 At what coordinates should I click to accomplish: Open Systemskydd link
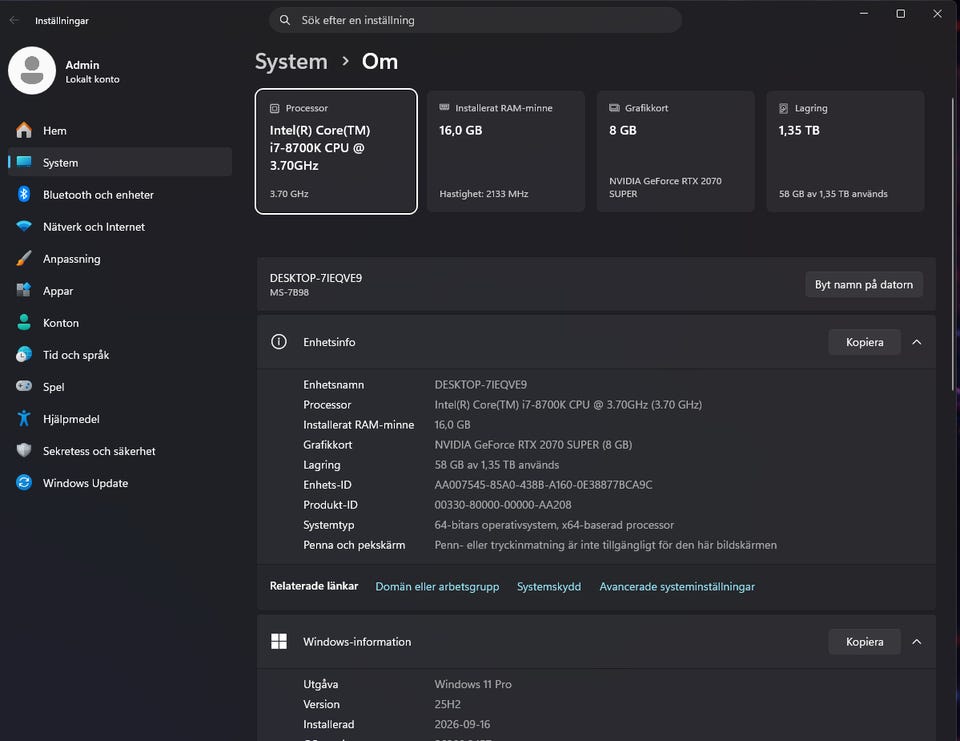(549, 586)
